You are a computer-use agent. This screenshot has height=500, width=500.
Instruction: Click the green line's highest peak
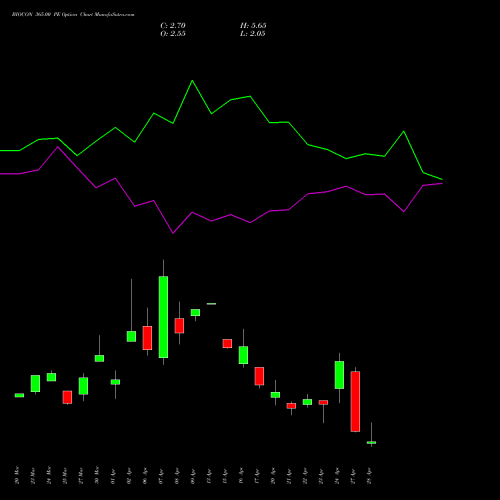tap(192, 81)
